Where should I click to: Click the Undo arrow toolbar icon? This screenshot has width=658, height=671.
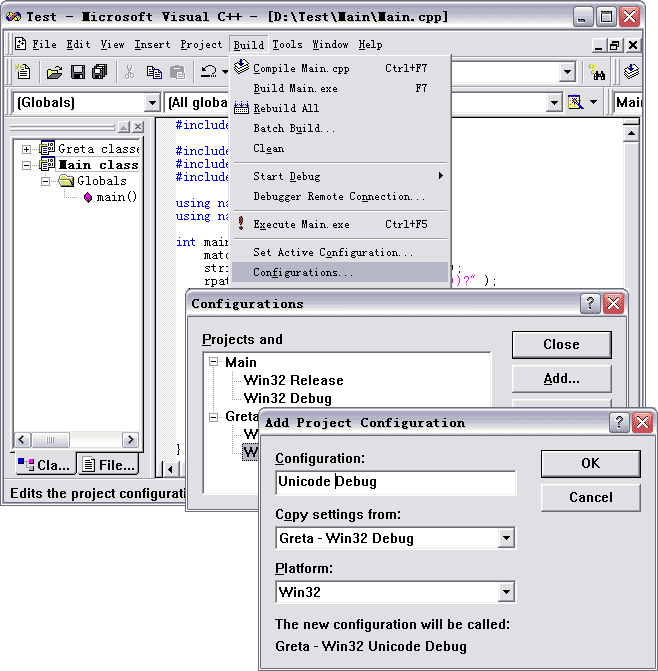click(209, 71)
